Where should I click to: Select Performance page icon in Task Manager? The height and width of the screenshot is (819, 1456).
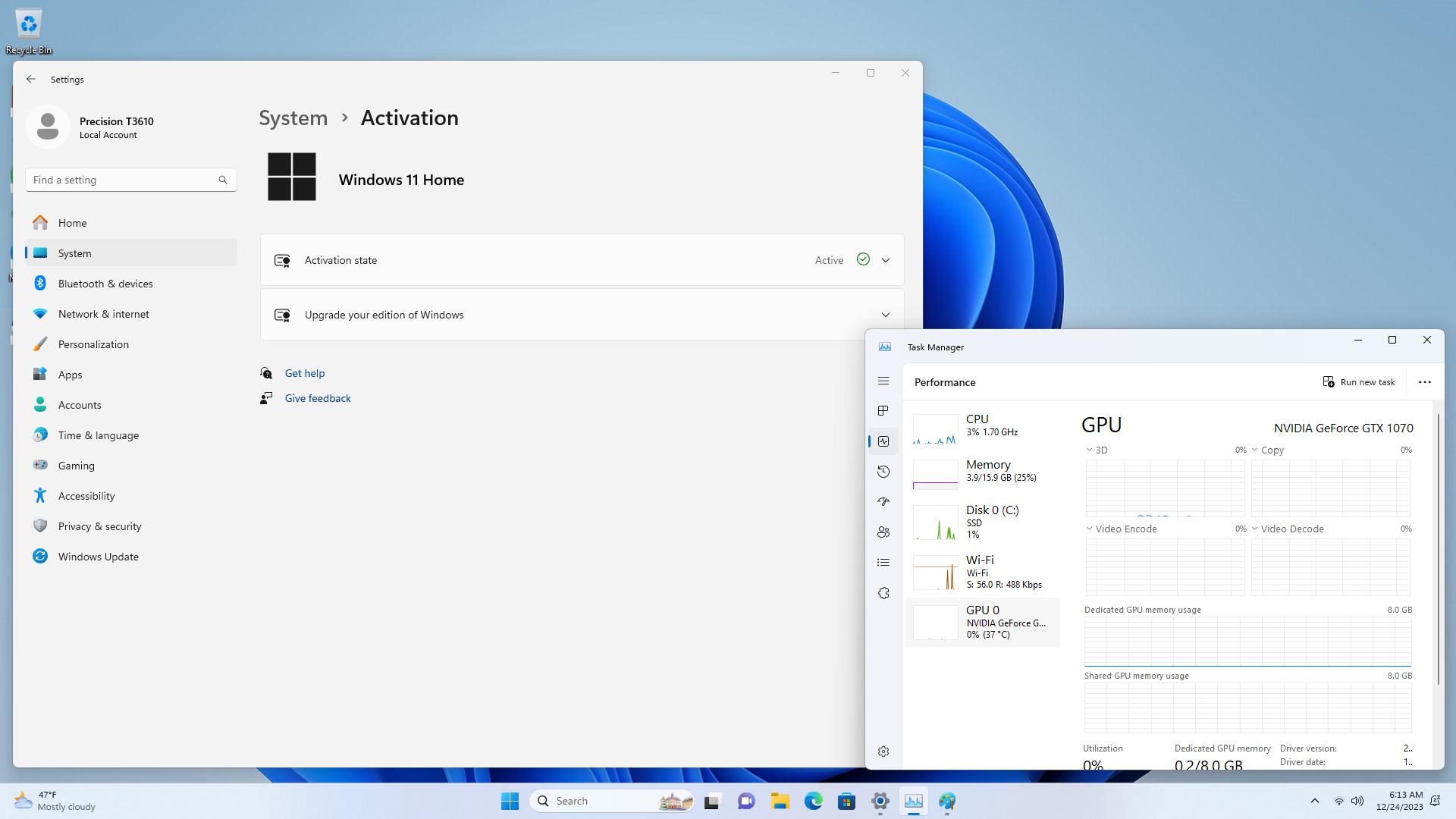[883, 441]
